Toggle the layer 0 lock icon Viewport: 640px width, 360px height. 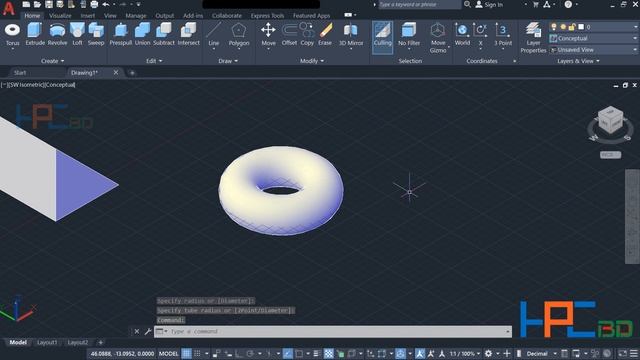(x=572, y=27)
